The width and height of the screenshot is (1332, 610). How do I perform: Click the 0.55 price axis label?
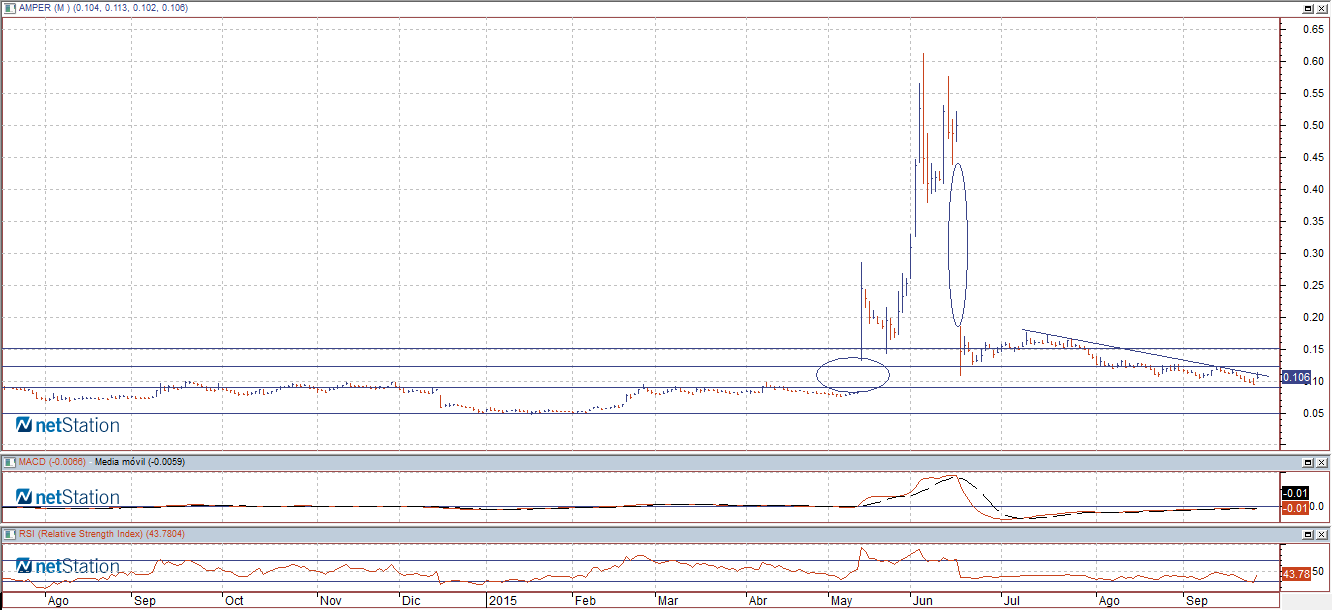pos(1313,93)
